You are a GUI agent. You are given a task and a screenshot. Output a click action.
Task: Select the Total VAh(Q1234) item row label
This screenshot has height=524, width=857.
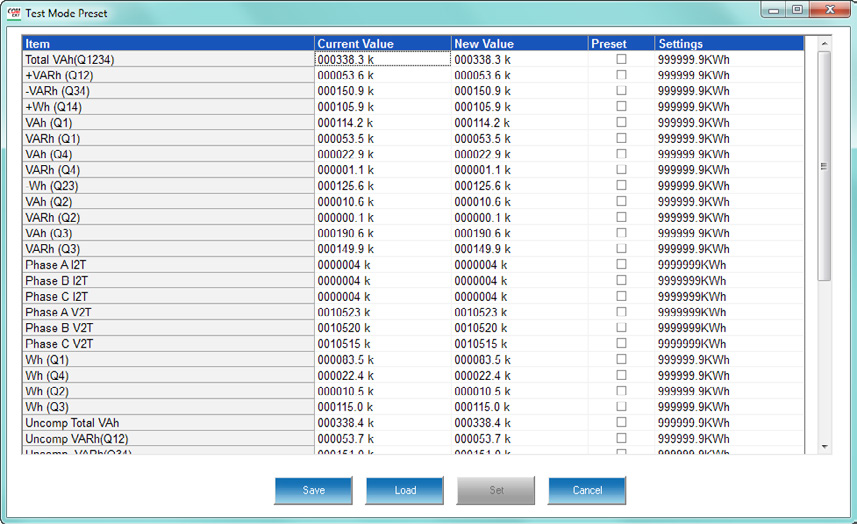click(x=168, y=60)
